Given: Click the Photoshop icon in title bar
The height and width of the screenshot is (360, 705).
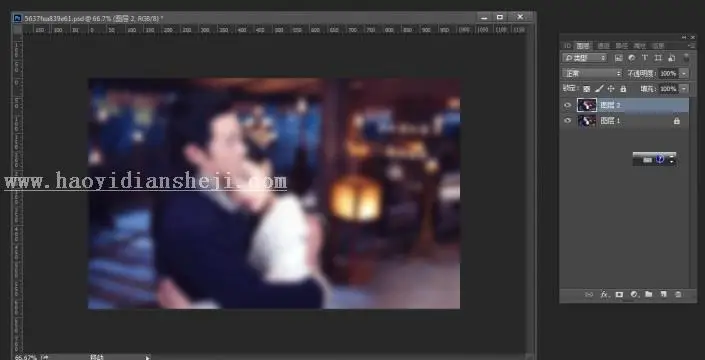Looking at the screenshot, I should [x=18, y=18].
